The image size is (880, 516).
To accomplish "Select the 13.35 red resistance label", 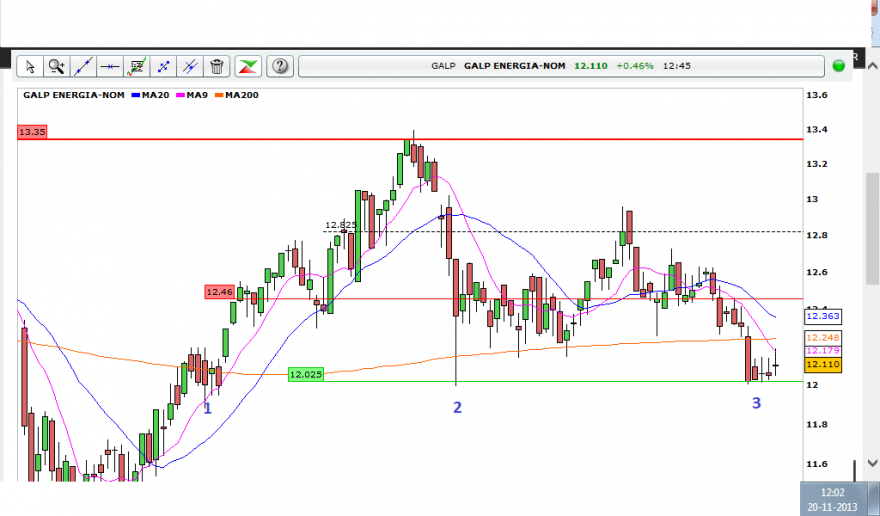I will point(32,132).
